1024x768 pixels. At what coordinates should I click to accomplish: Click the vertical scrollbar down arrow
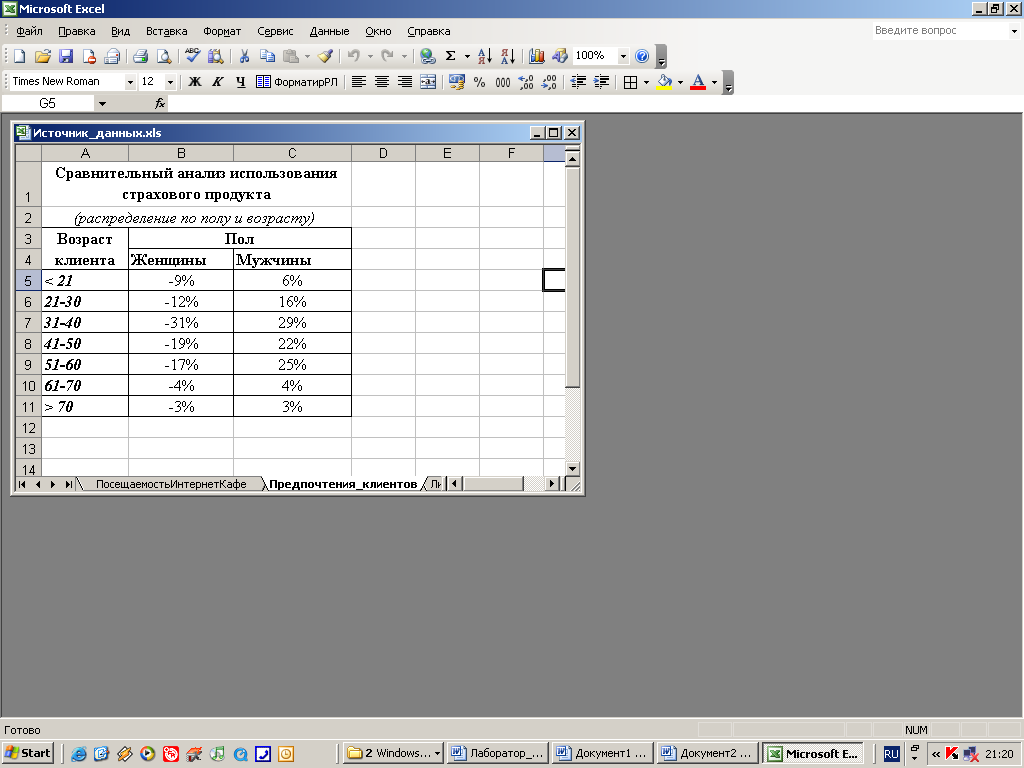coord(573,468)
